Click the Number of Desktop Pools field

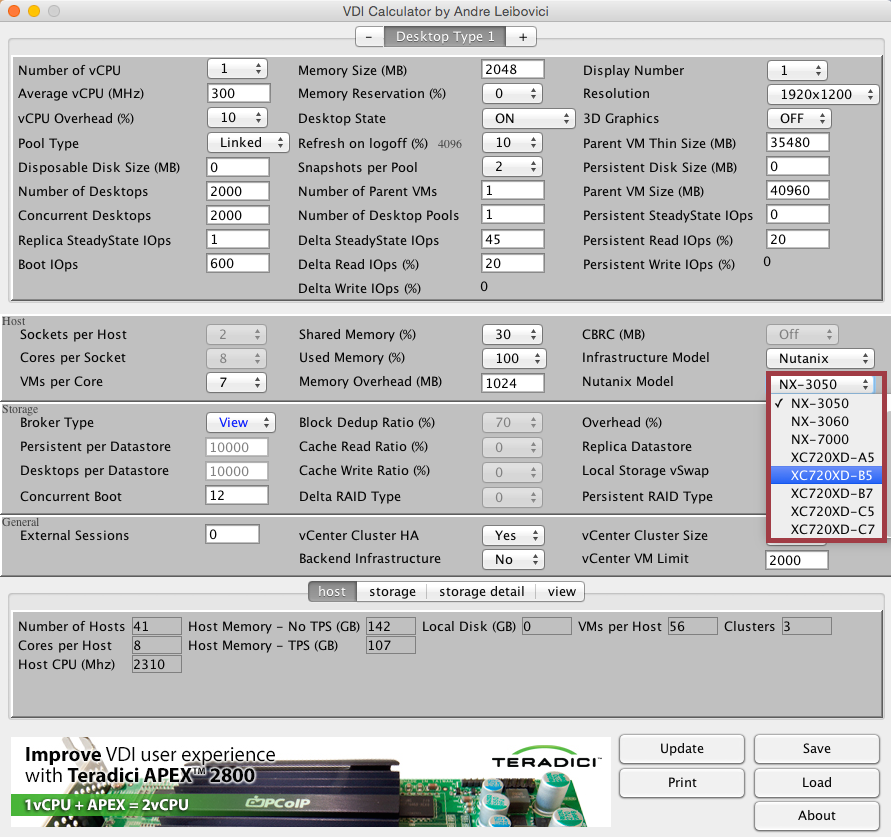point(513,214)
